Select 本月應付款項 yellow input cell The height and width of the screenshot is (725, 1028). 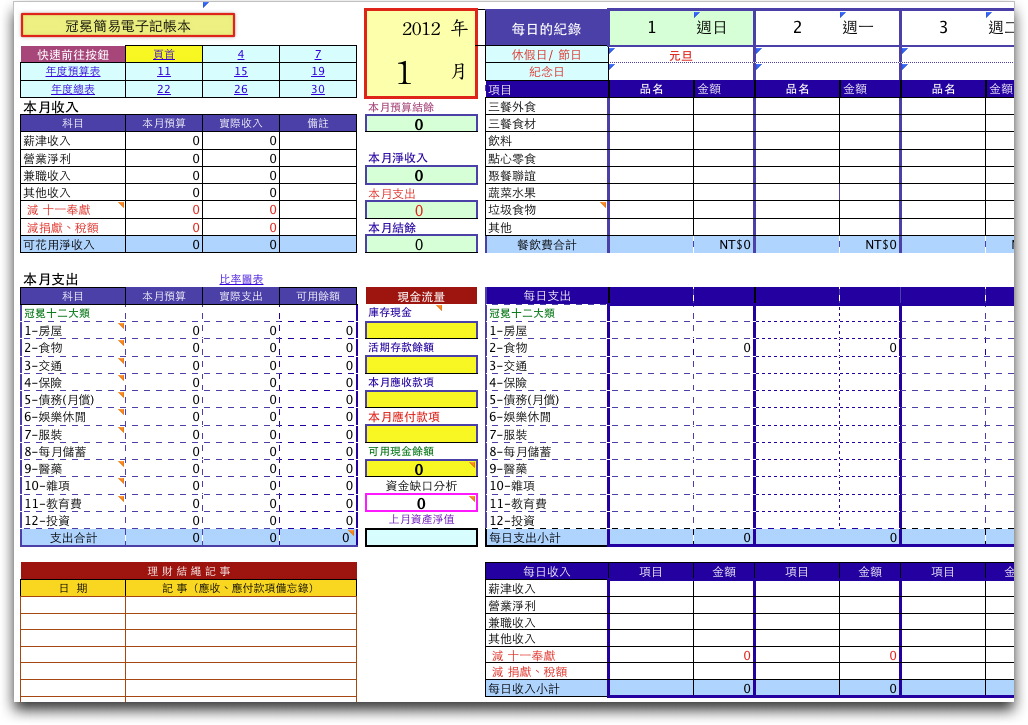click(421, 433)
